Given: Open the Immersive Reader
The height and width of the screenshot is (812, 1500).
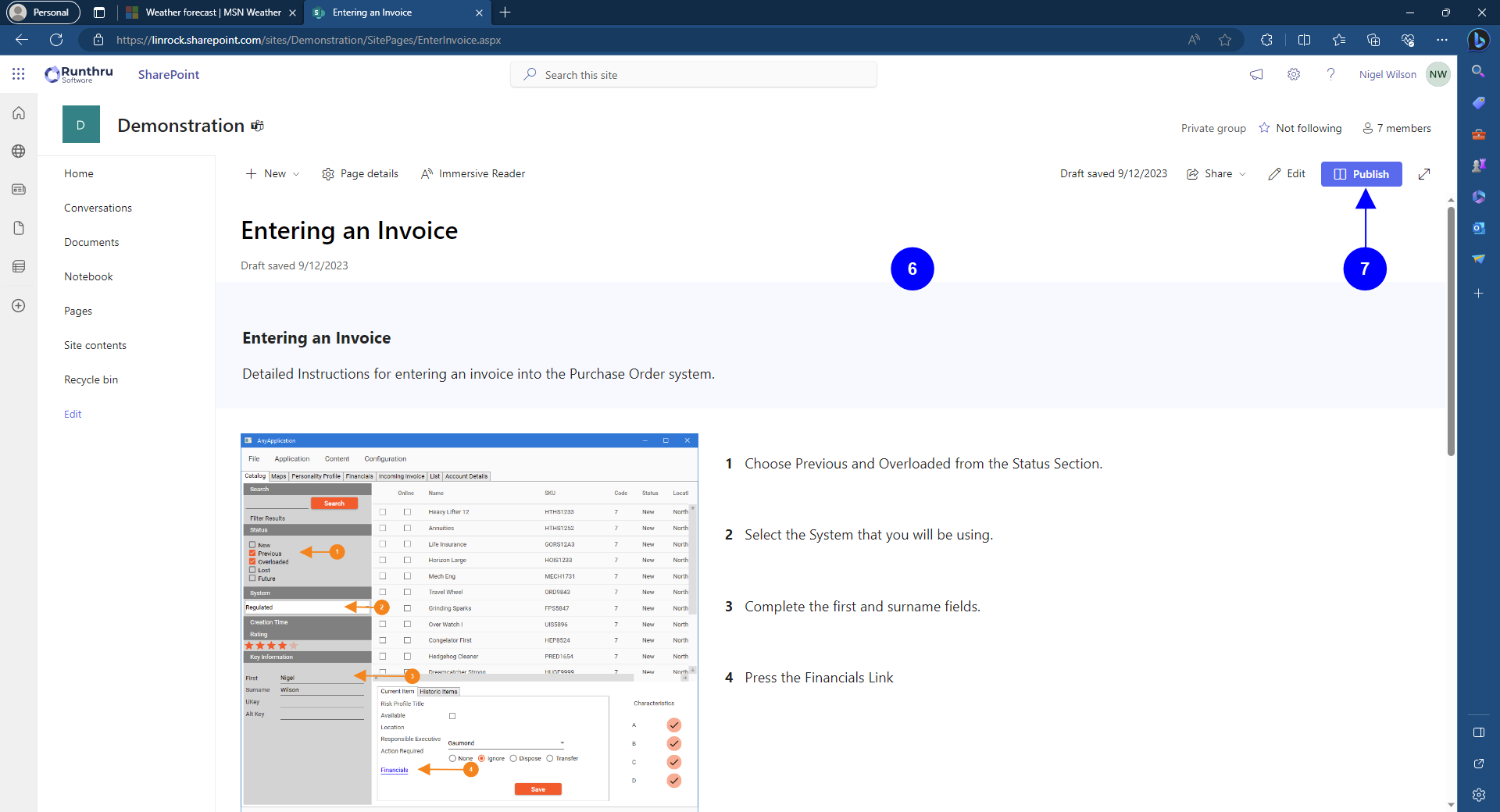Looking at the screenshot, I should point(473,174).
